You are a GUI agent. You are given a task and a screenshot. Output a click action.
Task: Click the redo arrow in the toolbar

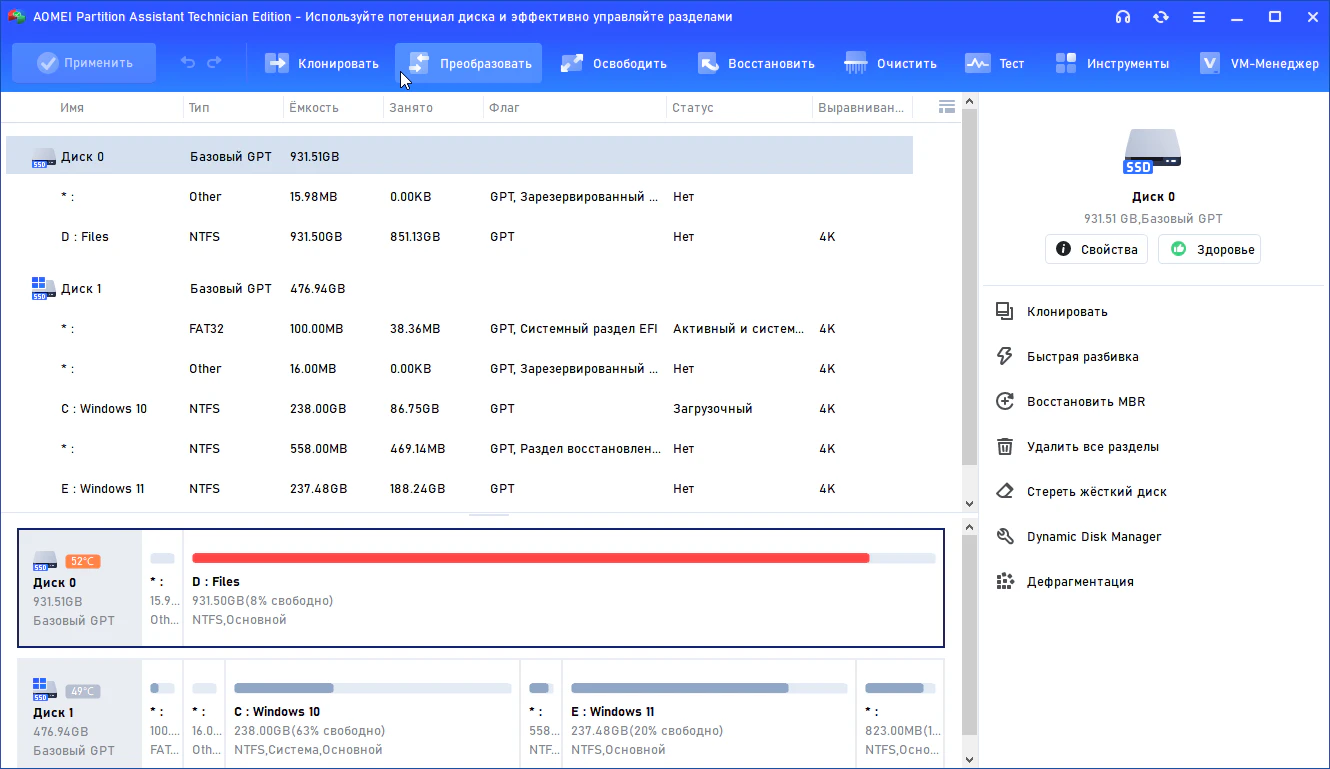[x=214, y=63]
